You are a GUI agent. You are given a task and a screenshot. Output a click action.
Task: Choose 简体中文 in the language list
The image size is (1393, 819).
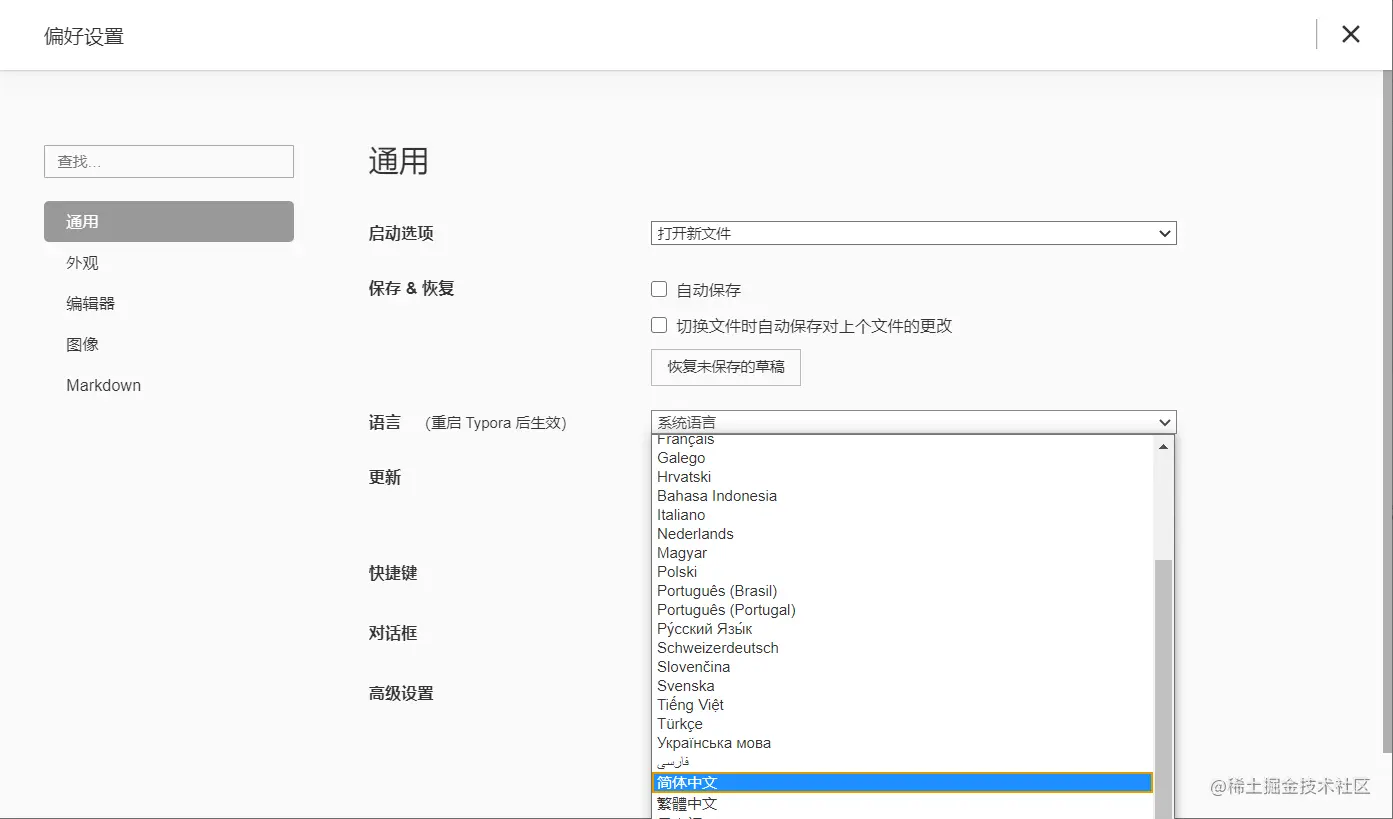tap(903, 783)
